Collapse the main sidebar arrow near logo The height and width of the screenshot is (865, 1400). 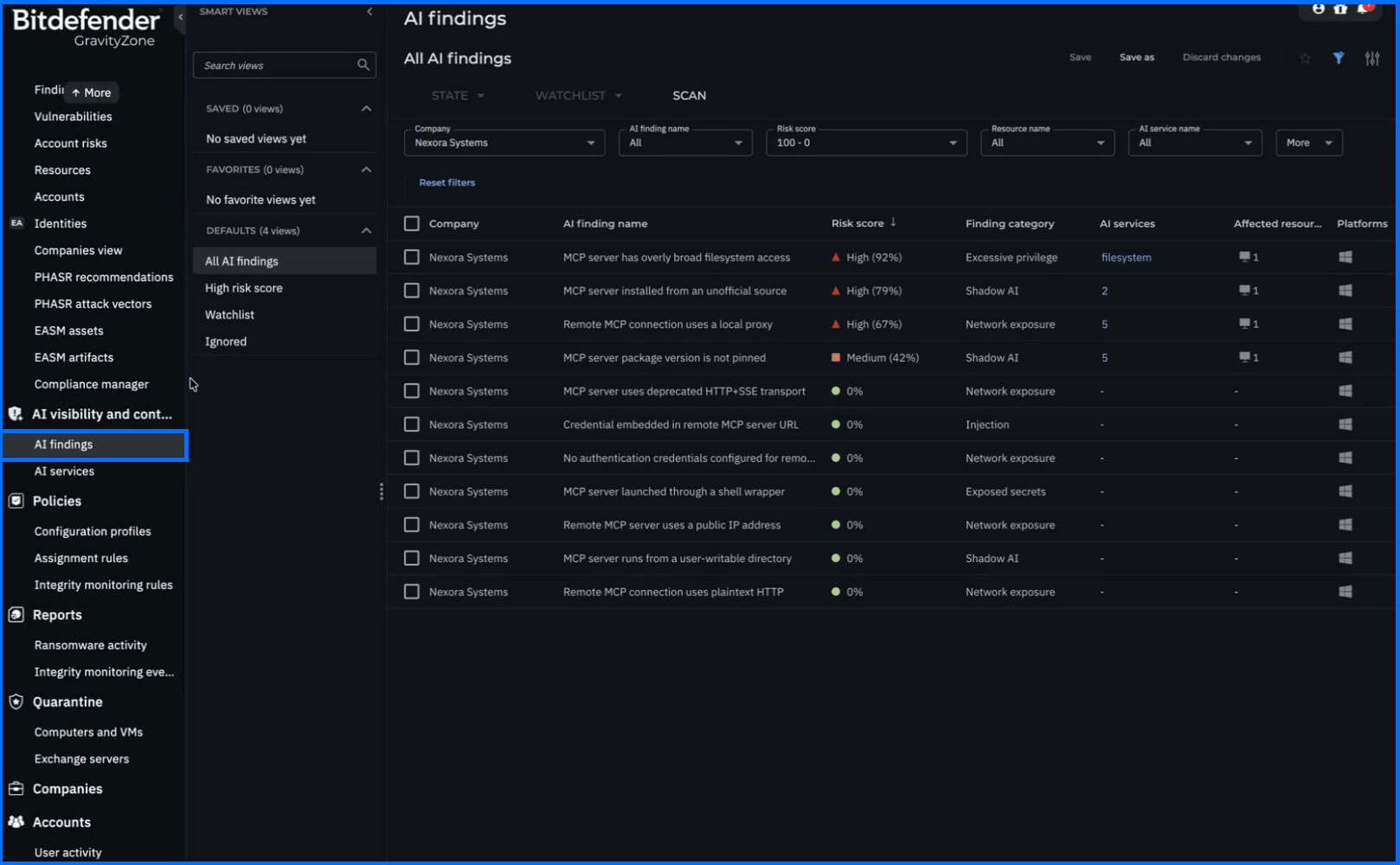[x=180, y=17]
